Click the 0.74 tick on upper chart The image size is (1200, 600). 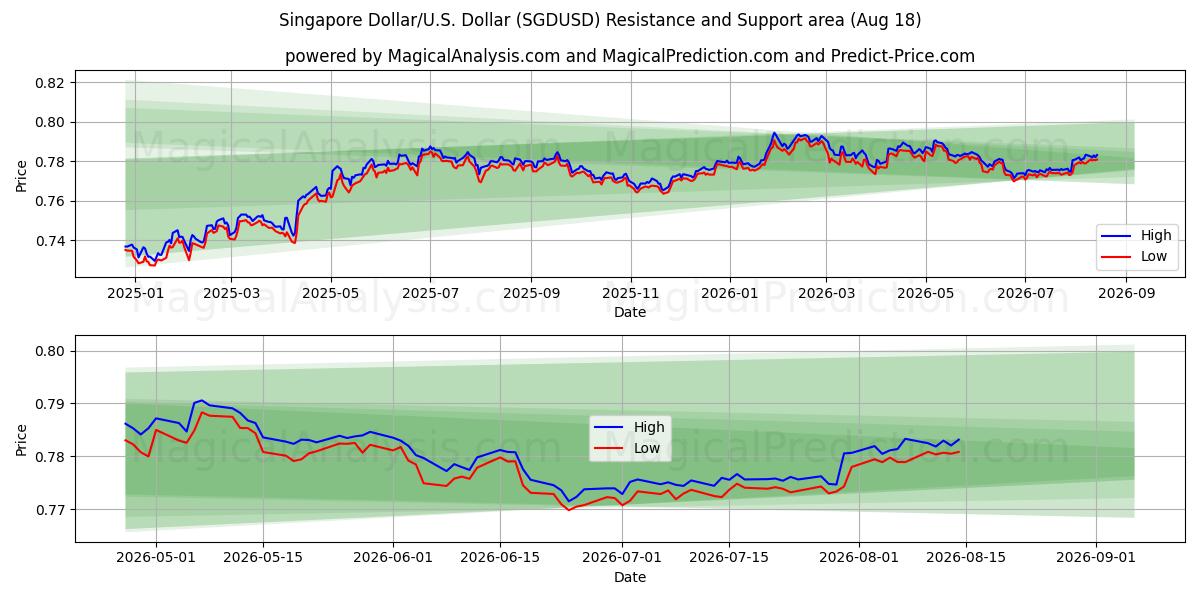[49, 241]
